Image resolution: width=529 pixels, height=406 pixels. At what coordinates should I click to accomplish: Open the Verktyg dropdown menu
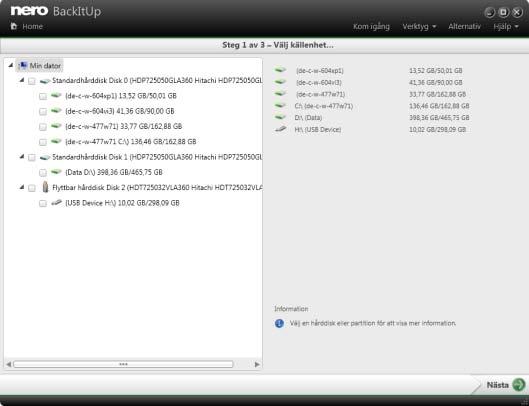click(419, 26)
